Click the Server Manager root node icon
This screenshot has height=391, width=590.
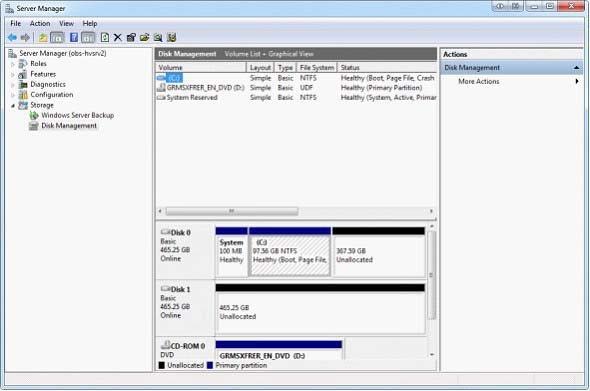pyautogui.click(x=13, y=53)
